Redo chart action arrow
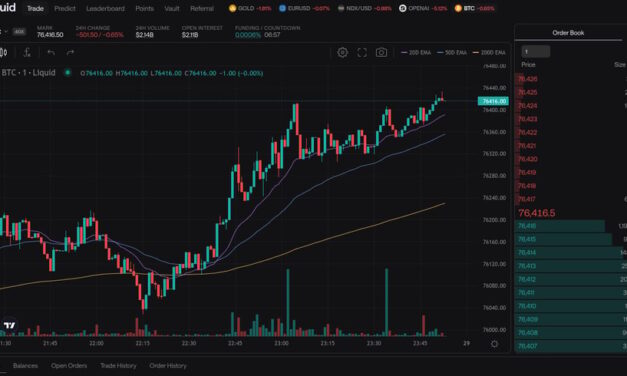This screenshot has width=627, height=376. (70, 52)
